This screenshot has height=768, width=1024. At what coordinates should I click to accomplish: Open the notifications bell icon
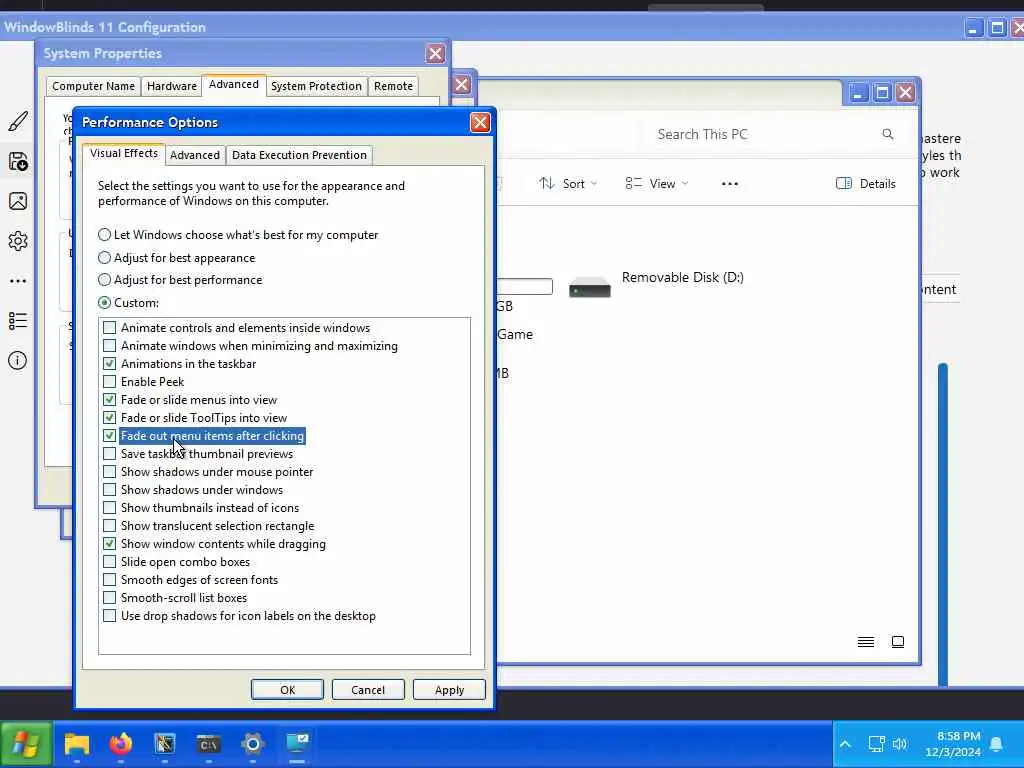pyautogui.click(x=996, y=744)
